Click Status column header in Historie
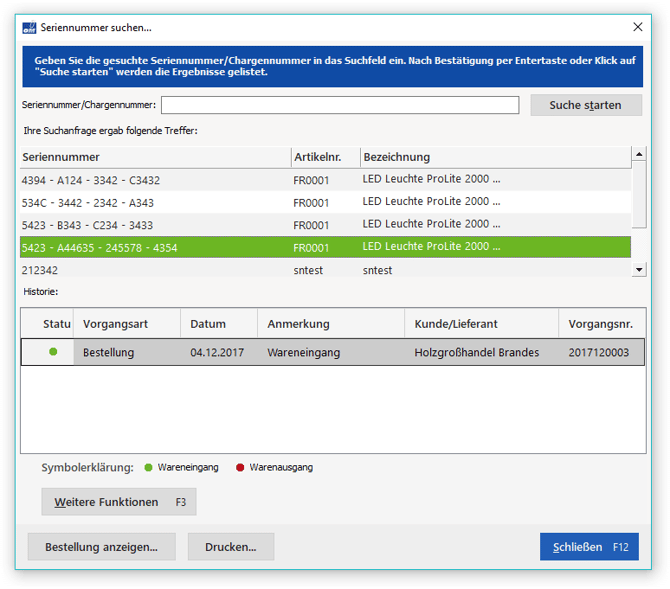Viewport: 670px width, 589px height. click(x=47, y=324)
